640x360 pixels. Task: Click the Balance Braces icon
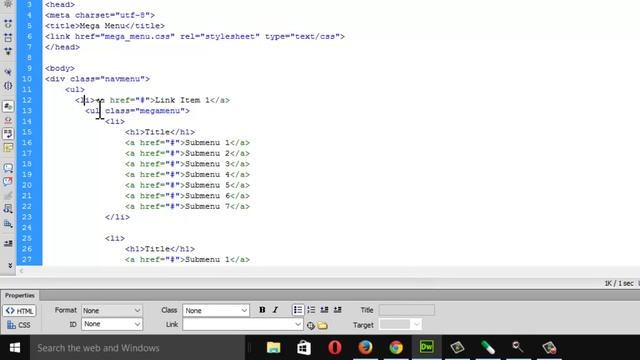click(x=8, y=86)
